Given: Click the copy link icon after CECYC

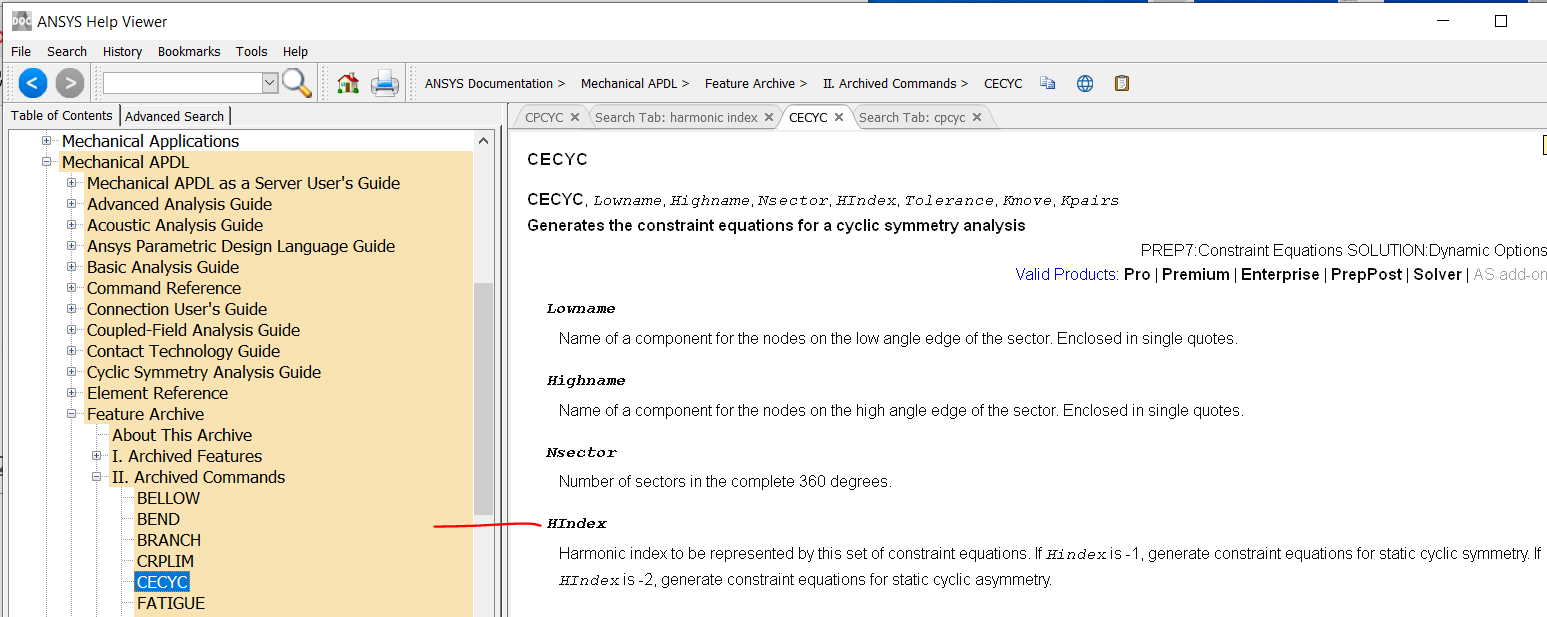Looking at the screenshot, I should [1047, 83].
